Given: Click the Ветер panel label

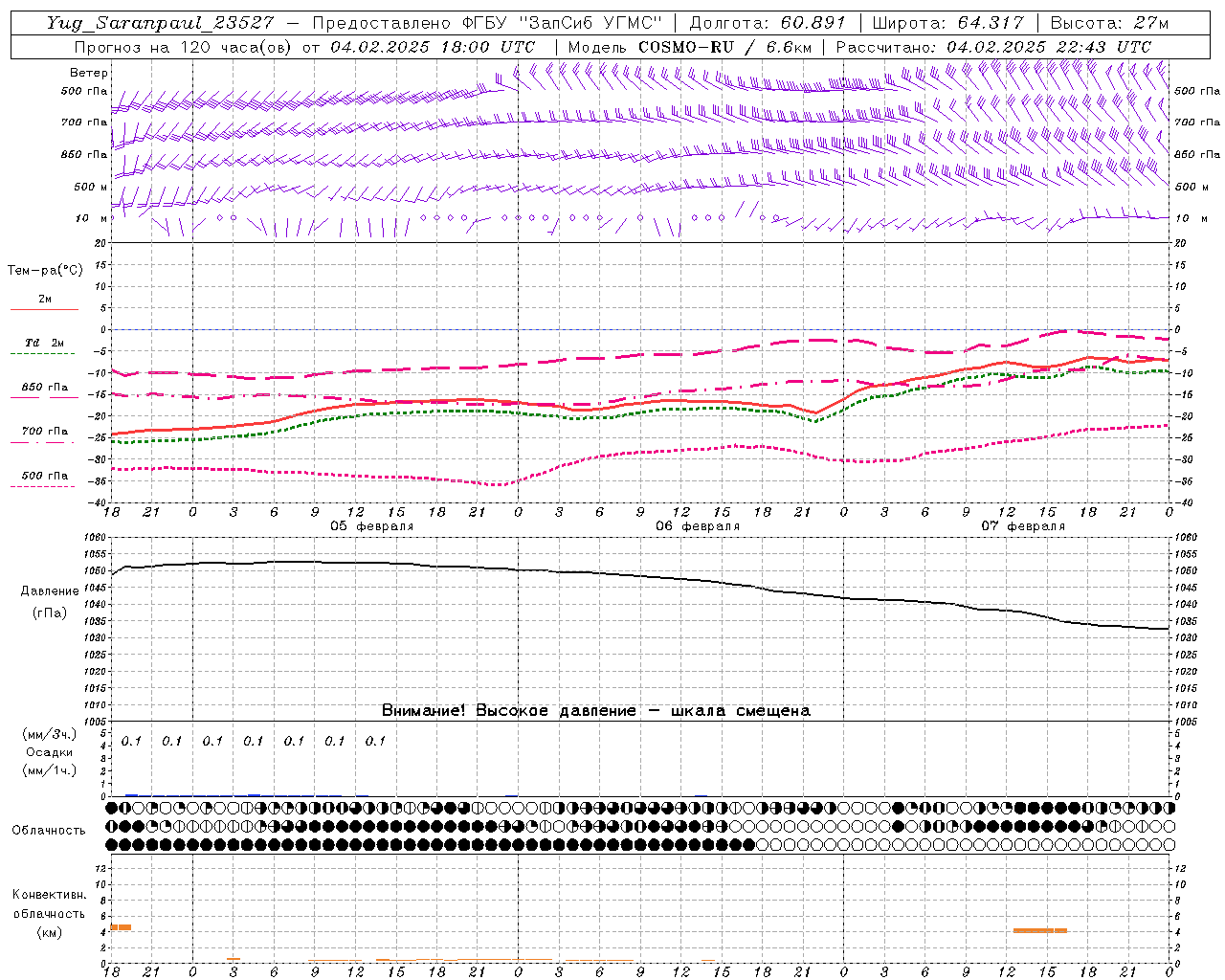Looking at the screenshot, I should pyautogui.click(x=89, y=73).
